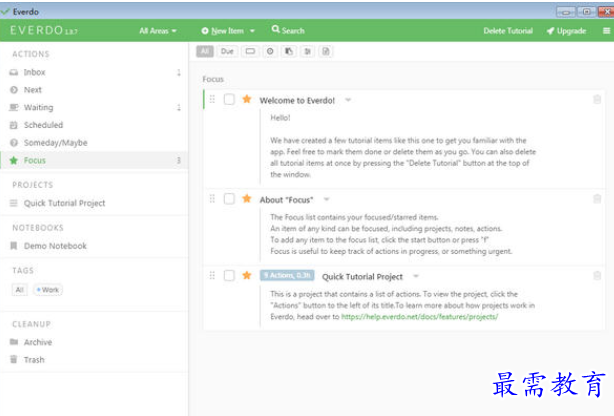Image resolution: width=614 pixels, height=416 pixels.
Task: Toggle the Work tag filter
Action: pos(48,290)
